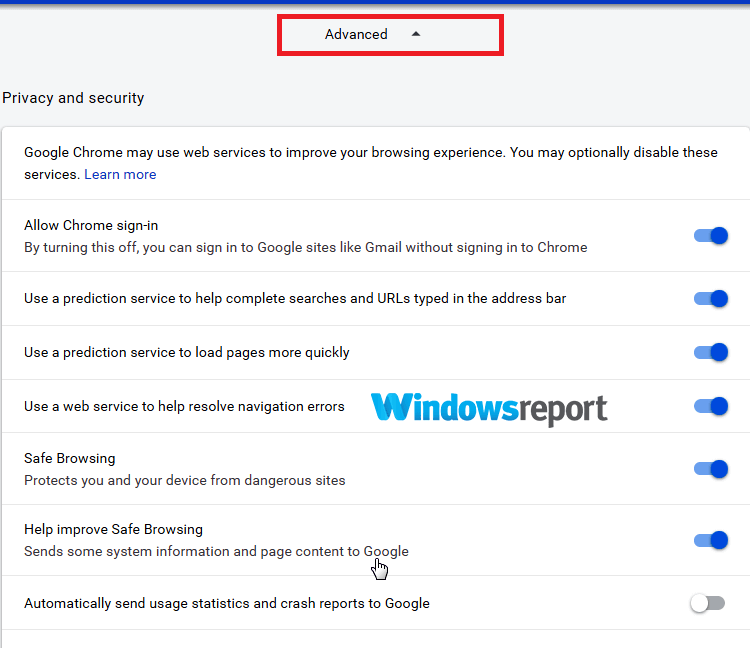The height and width of the screenshot is (648, 750).
Task: Turn off address bar prediction service toggle
Action: tap(711, 298)
